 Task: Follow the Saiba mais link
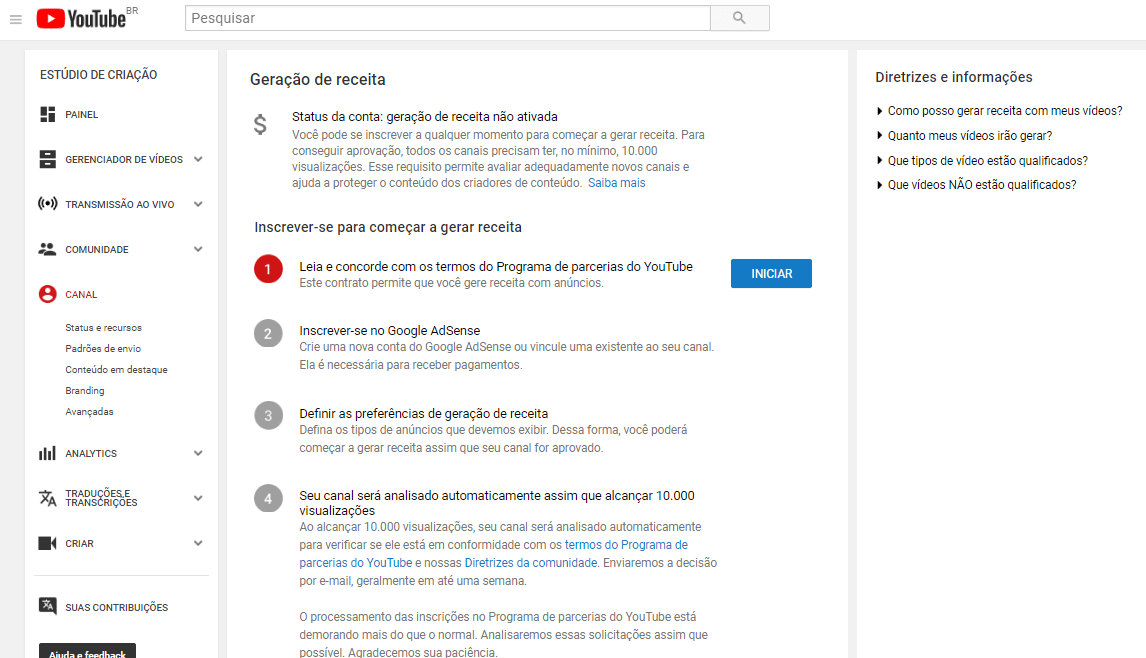tap(617, 183)
